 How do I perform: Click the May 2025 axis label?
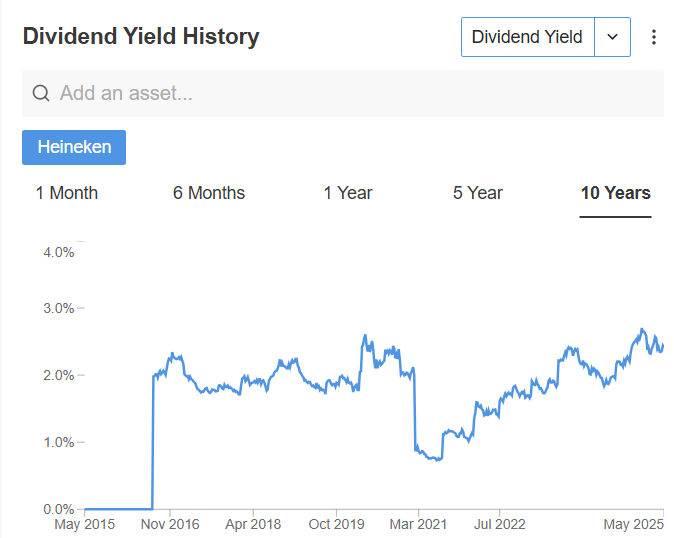click(x=634, y=524)
